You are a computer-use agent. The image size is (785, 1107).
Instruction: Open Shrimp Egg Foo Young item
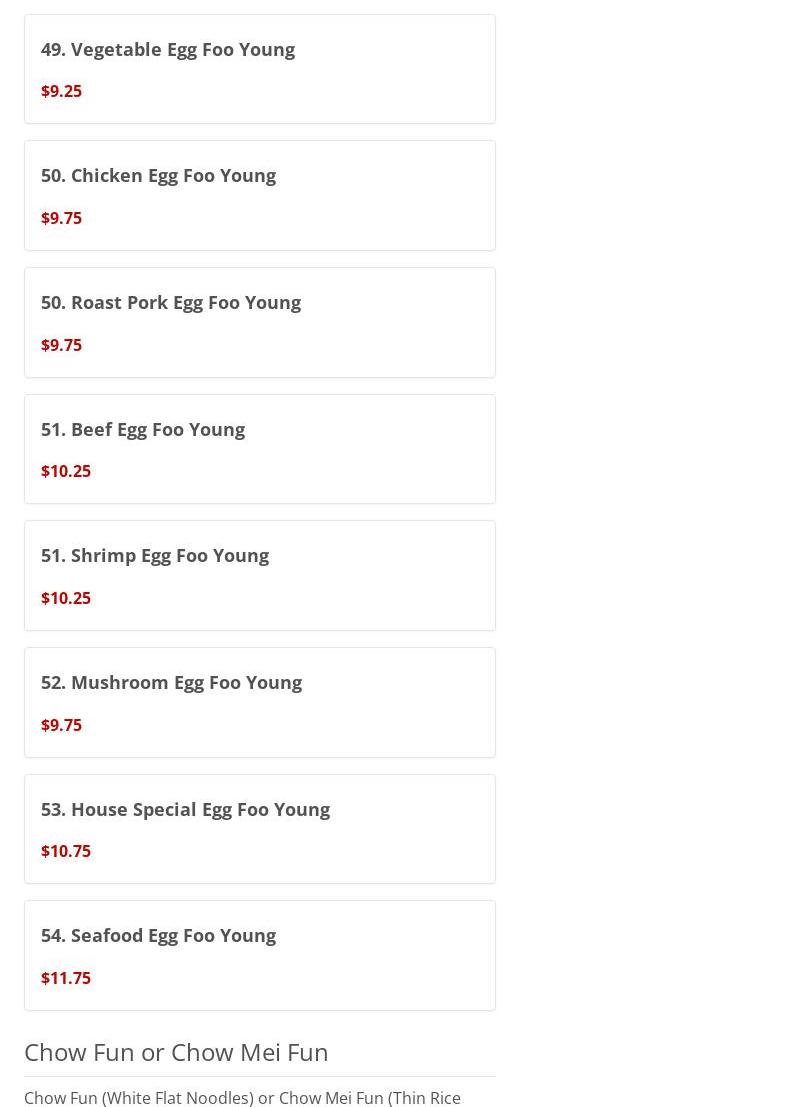point(154,555)
